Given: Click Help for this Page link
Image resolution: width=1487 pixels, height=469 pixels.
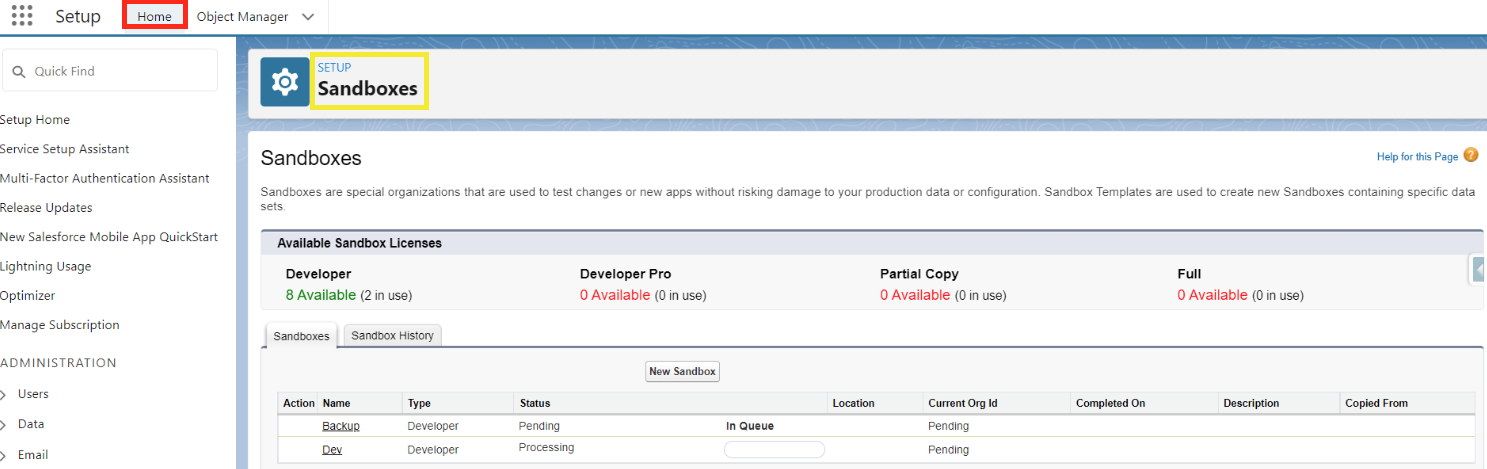Looking at the screenshot, I should pyautogui.click(x=1417, y=157).
